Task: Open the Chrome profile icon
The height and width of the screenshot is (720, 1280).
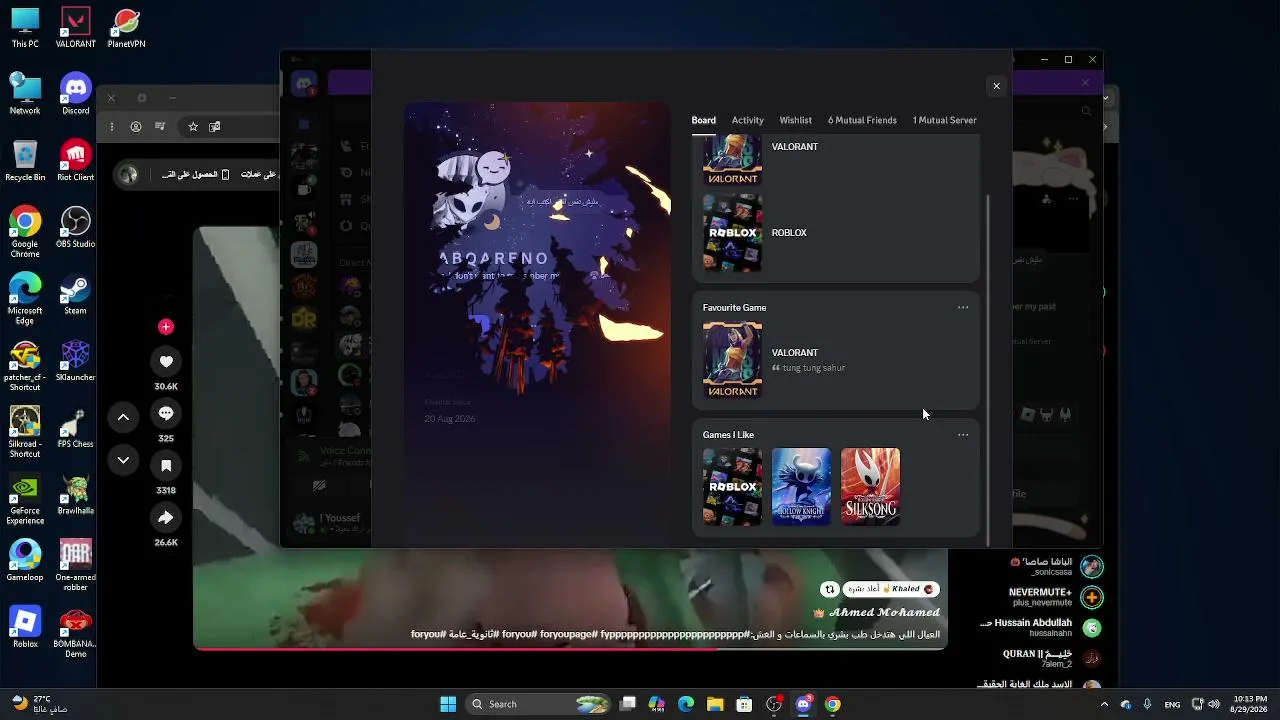Action: (136, 126)
